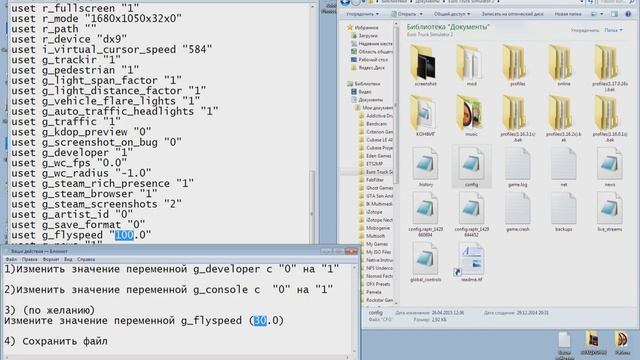Image resolution: width=640 pixels, height=360 pixels.
Task: Click the Новая папка button
Action: pyautogui.click(x=568, y=14)
